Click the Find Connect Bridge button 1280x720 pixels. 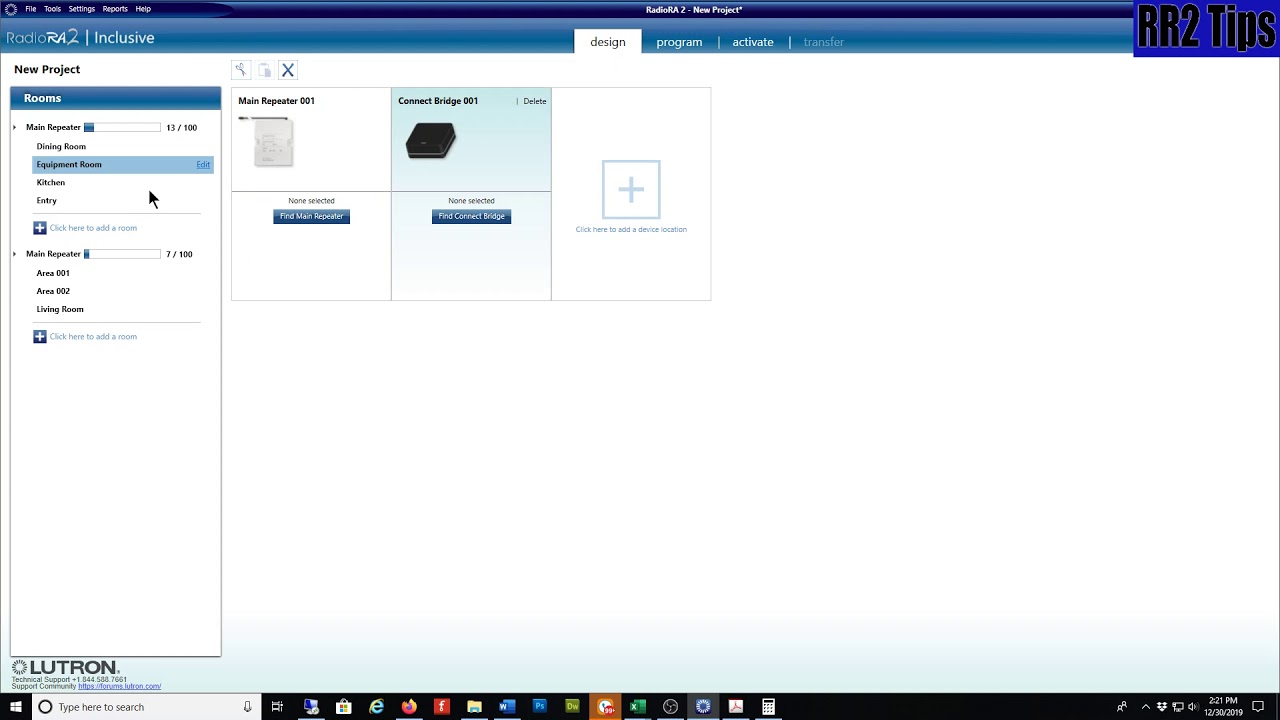click(x=471, y=216)
